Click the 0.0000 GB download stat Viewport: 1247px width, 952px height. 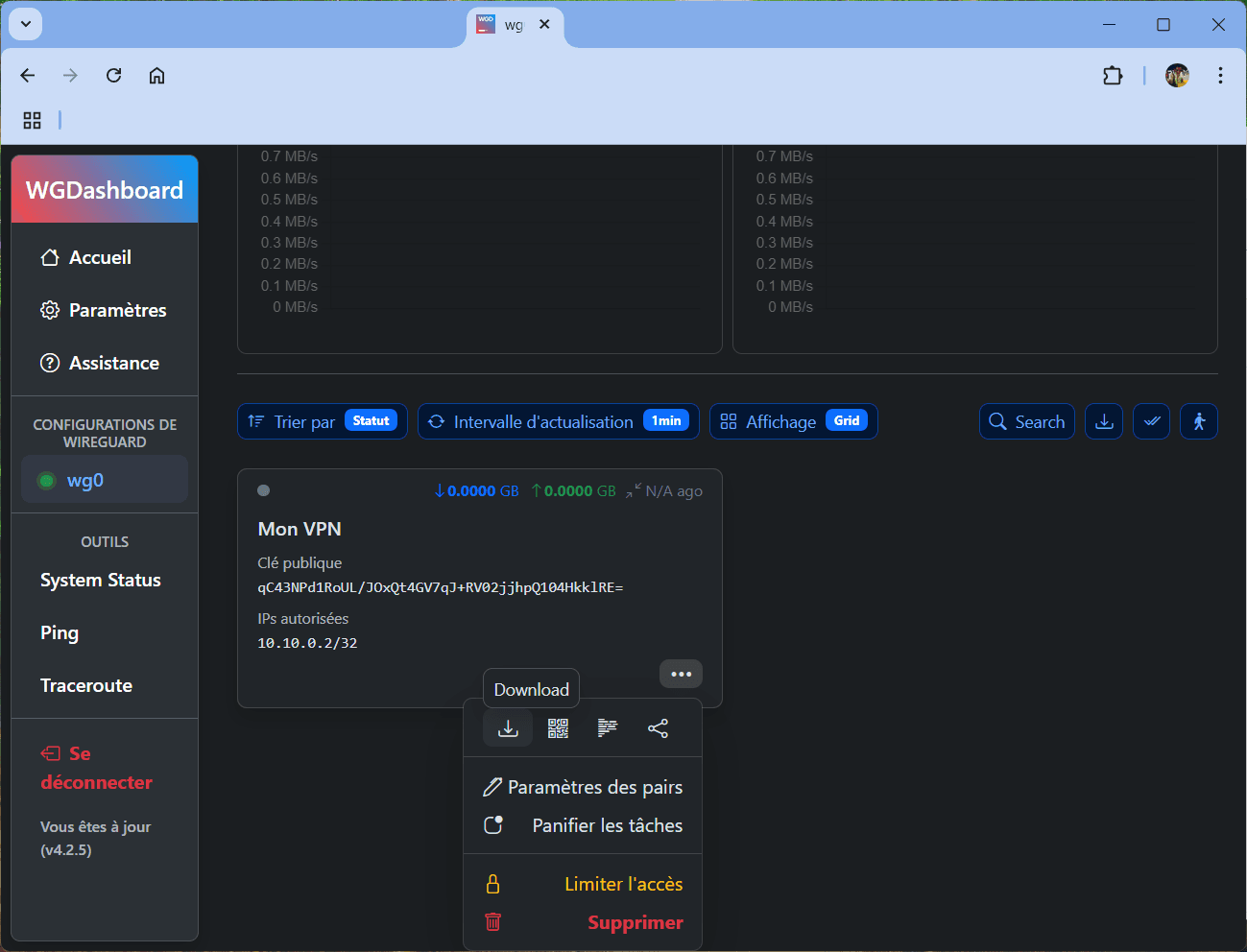(x=476, y=490)
